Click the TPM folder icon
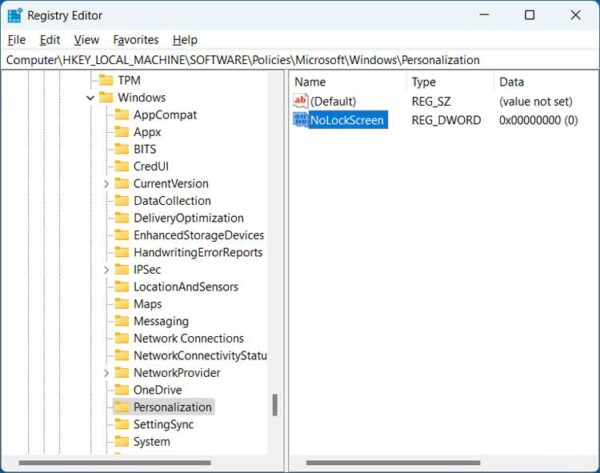600x473 pixels. [106, 80]
